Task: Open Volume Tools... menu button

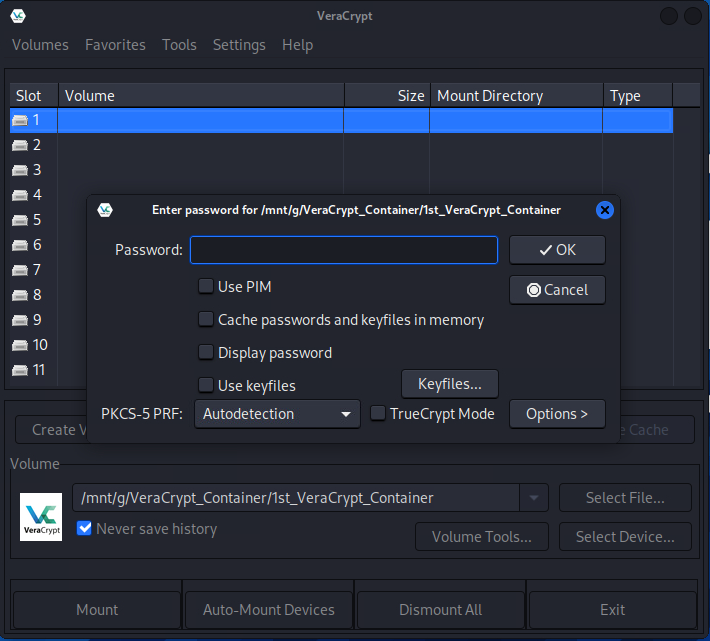Action: [482, 537]
